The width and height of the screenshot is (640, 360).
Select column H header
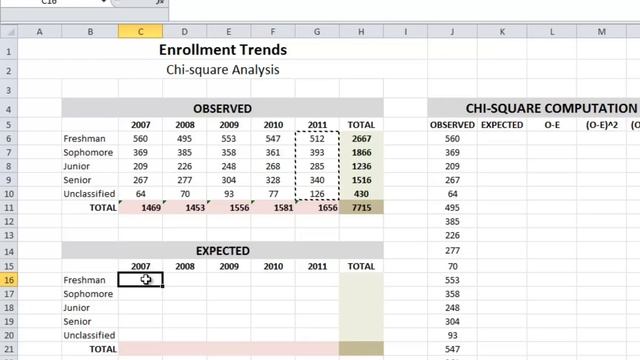[361, 31]
